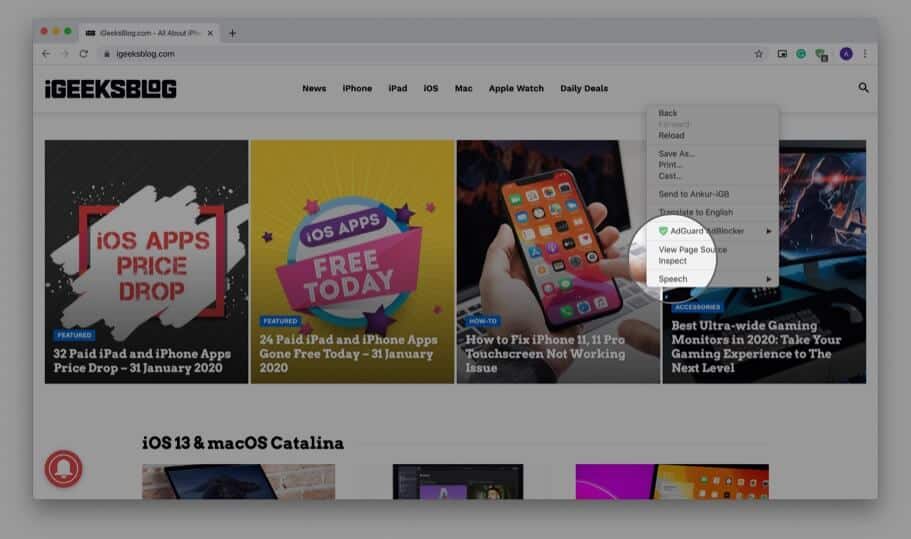Reload the page with the toolbar refresh icon
The image size is (911, 539).
coord(84,53)
